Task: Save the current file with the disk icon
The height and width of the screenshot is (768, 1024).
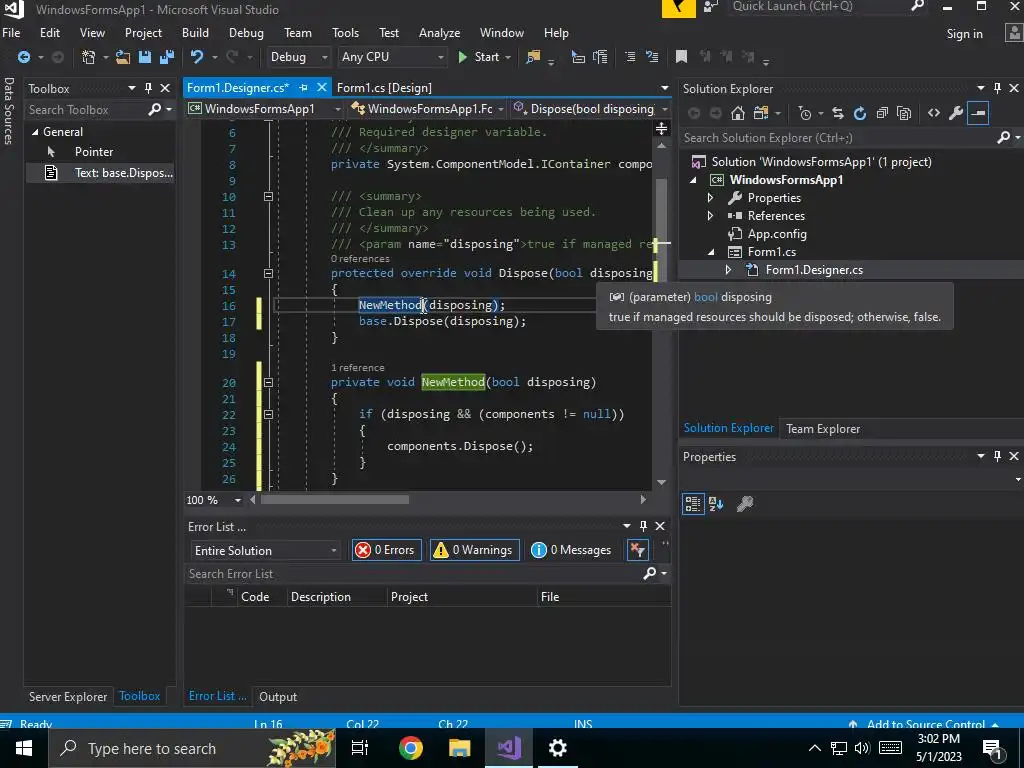Action: pyautogui.click(x=144, y=57)
